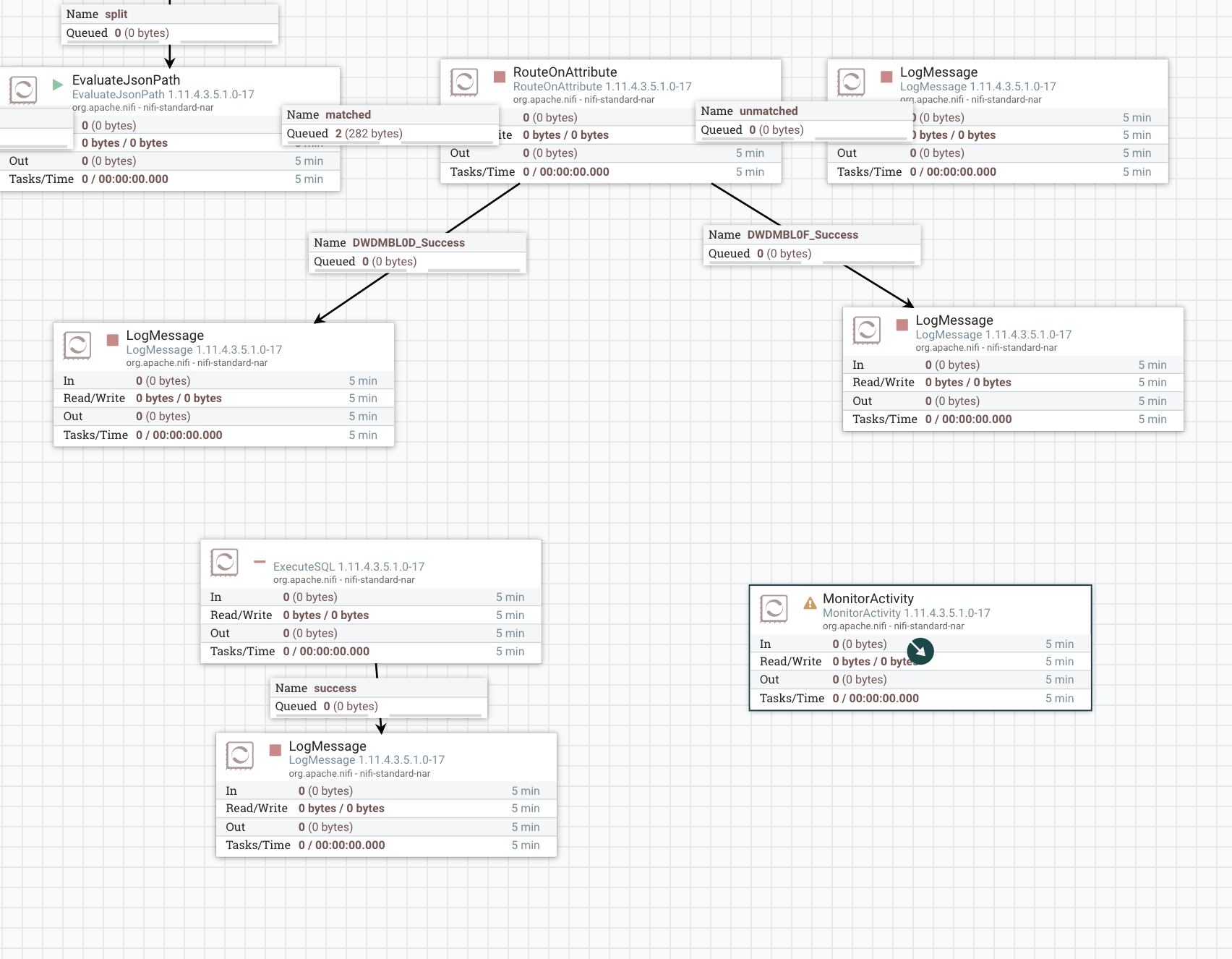The image size is (1232, 959).
Task: Click the EvaluateJsonPath processor icon
Action: (23, 90)
